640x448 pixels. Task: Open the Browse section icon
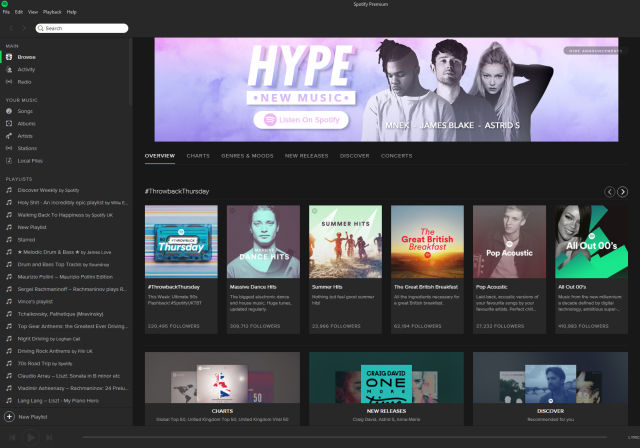pos(9,57)
